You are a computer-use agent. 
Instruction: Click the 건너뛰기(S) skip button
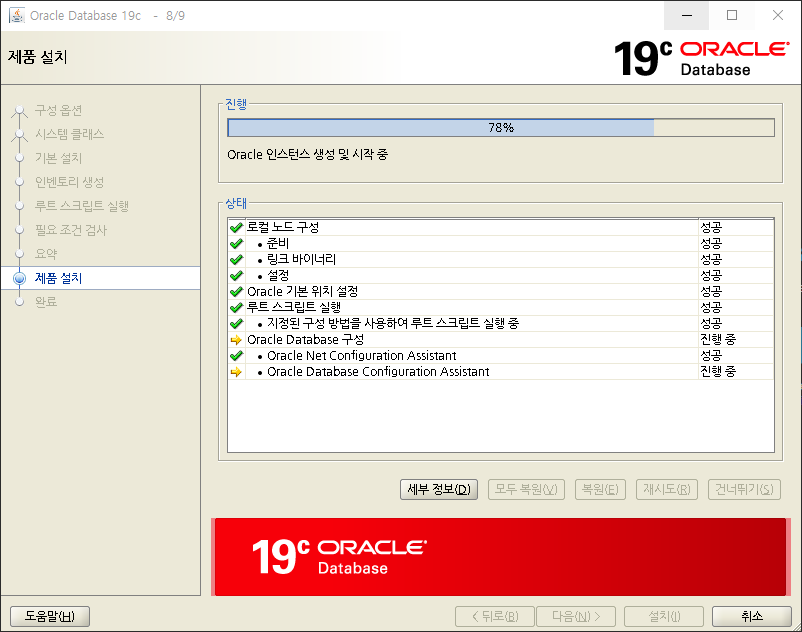click(744, 489)
